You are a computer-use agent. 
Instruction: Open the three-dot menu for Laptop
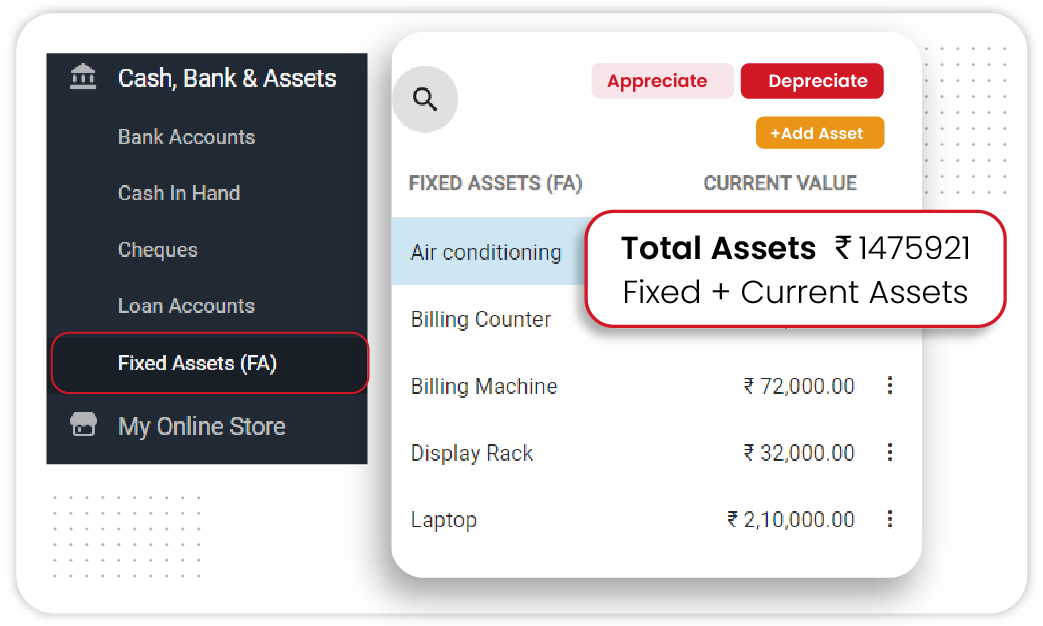coord(890,519)
